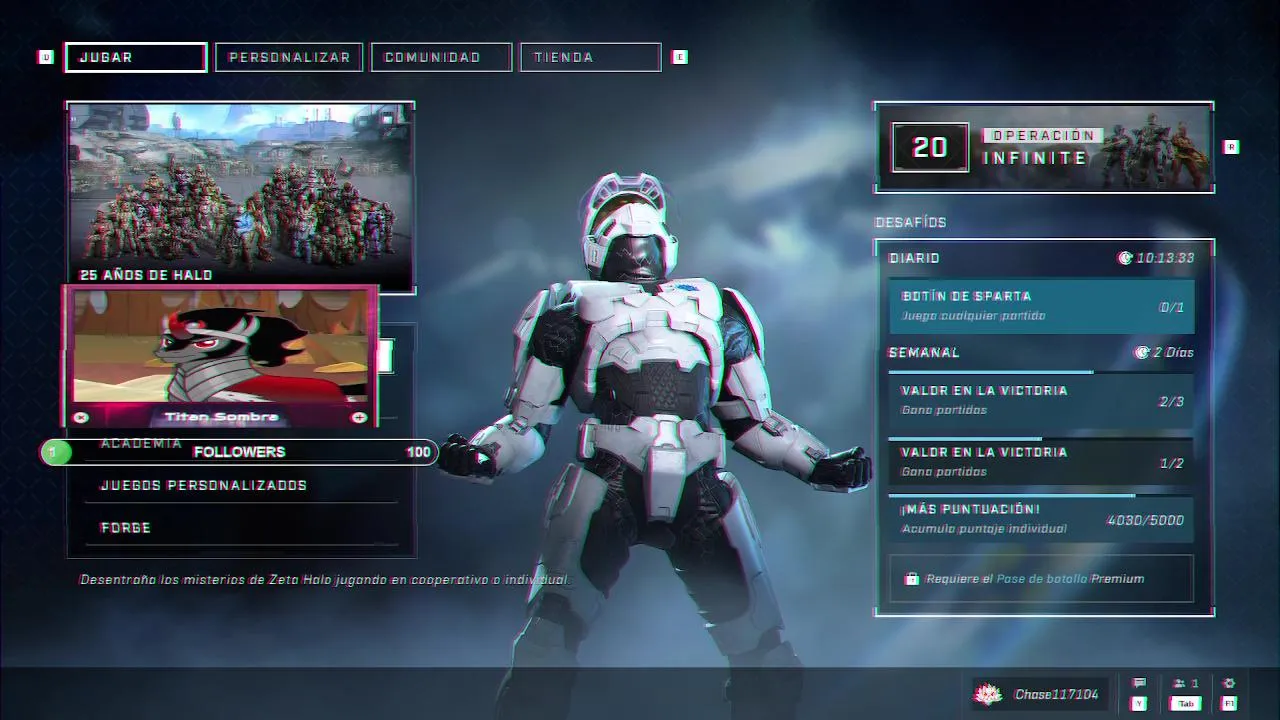
Task: Click the R key hint beside Operación Infinite
Action: 1231,147
